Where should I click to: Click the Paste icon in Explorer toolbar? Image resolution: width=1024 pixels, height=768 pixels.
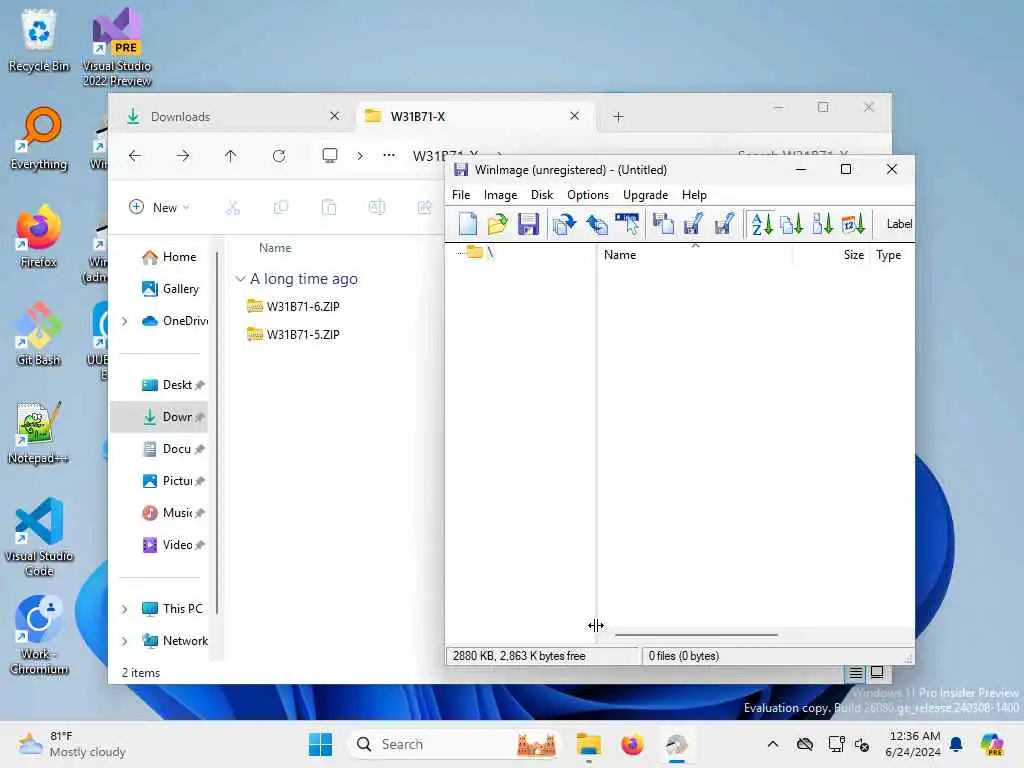(329, 208)
